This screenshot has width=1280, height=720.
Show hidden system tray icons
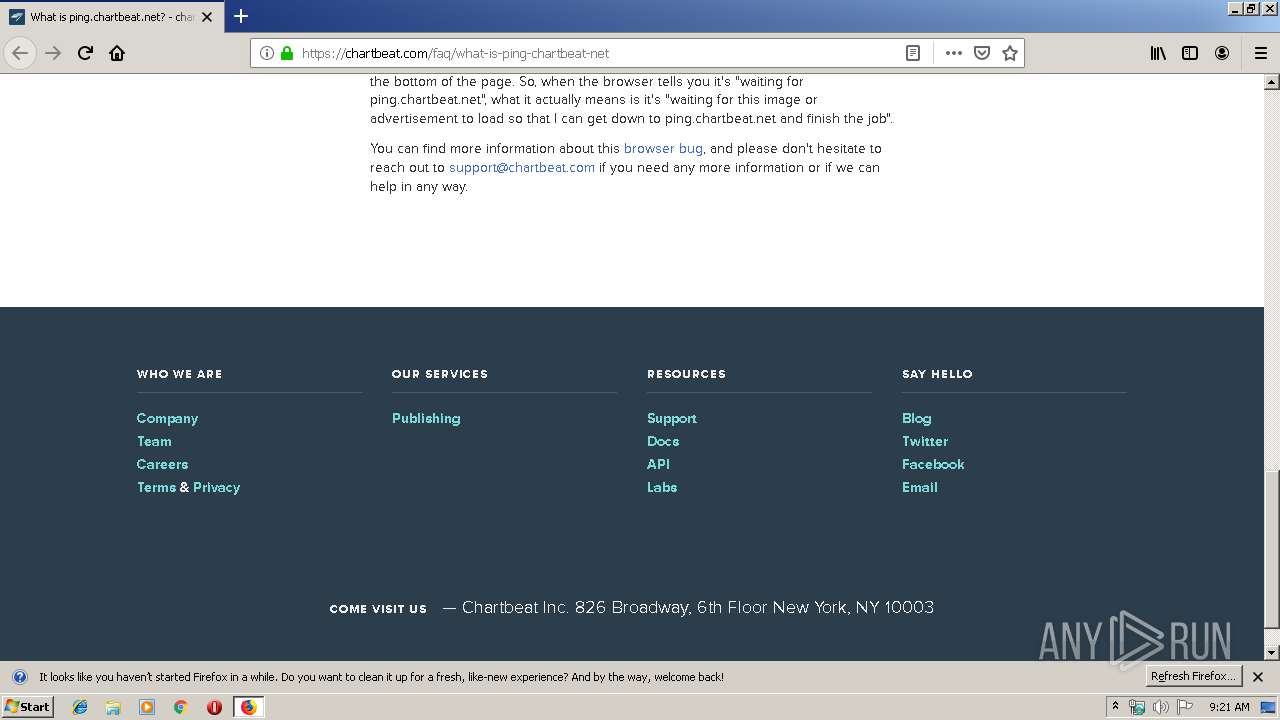click(x=1115, y=707)
